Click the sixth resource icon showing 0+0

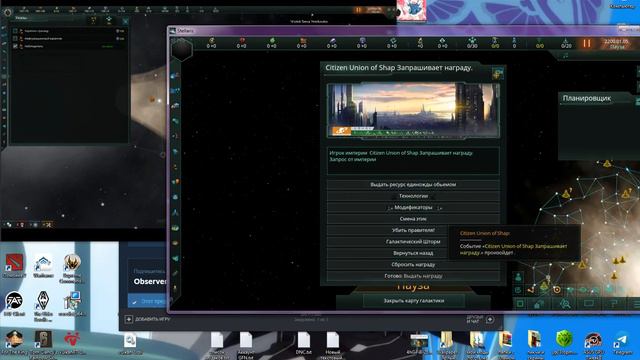pos(362,40)
